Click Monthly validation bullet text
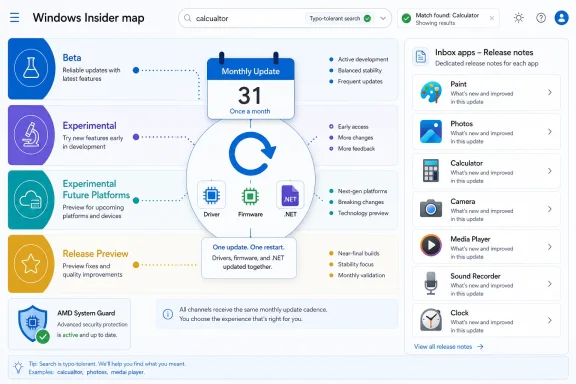The image size is (576, 384). pos(361,275)
